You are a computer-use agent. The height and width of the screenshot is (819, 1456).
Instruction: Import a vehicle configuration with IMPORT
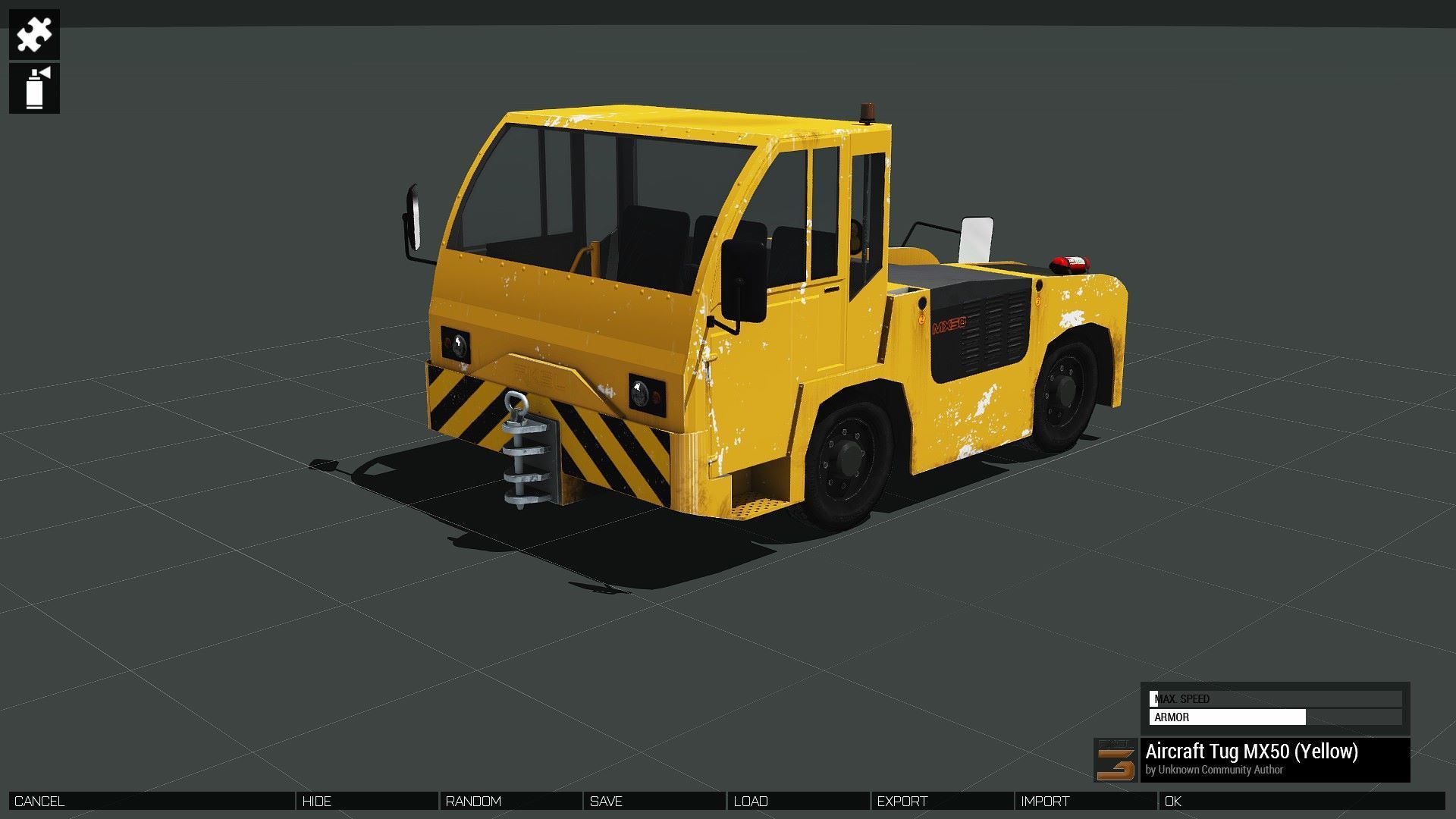1086,801
